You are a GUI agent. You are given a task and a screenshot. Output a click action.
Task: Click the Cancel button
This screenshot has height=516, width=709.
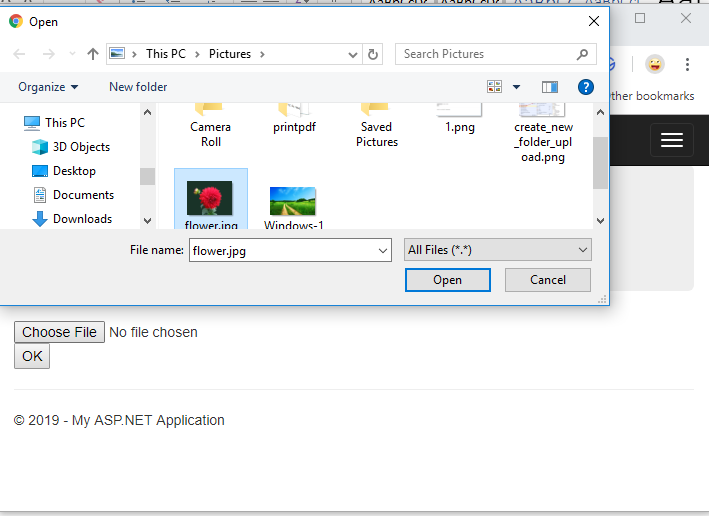547,280
